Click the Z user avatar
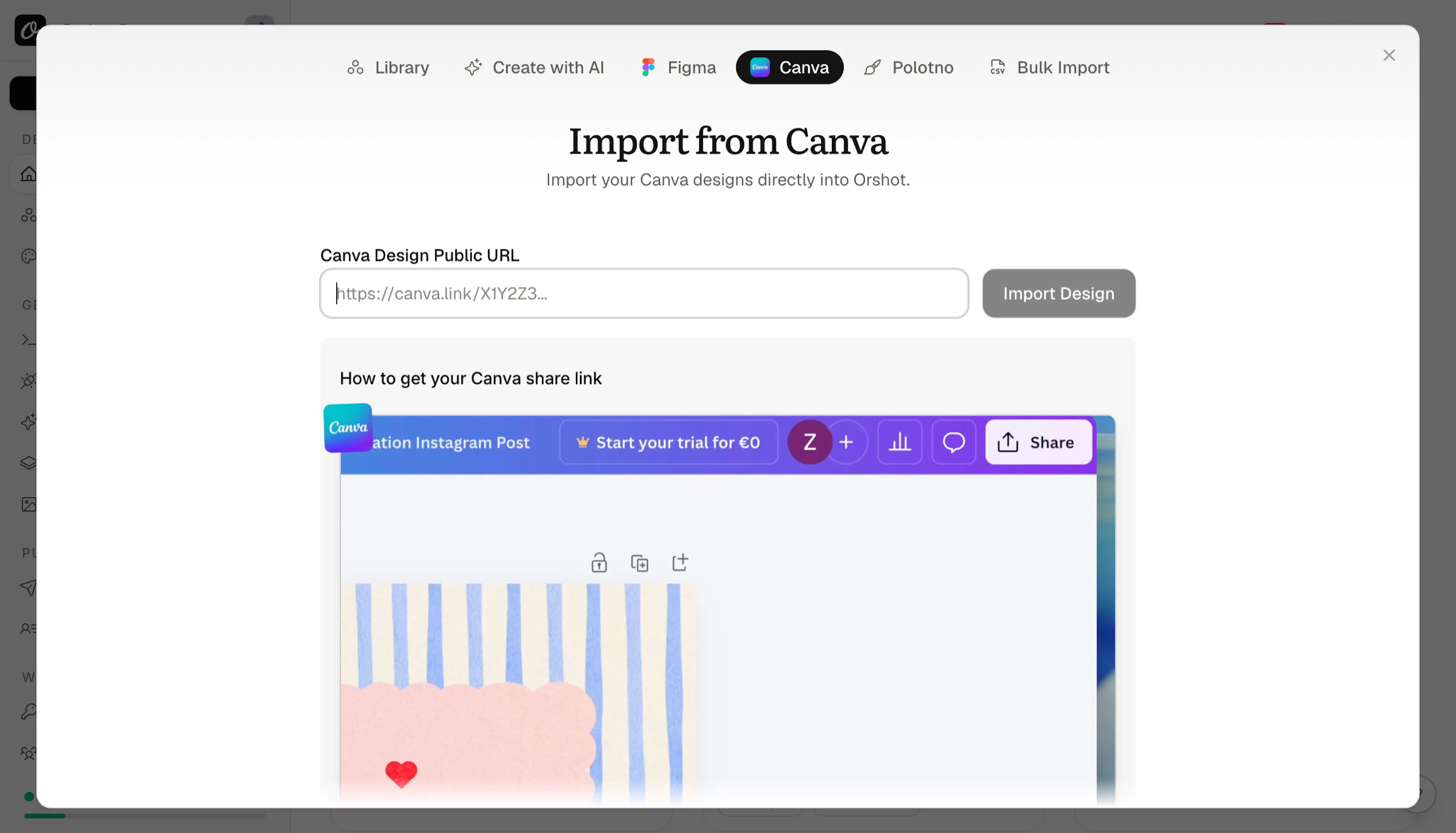1456x833 pixels. click(x=809, y=442)
